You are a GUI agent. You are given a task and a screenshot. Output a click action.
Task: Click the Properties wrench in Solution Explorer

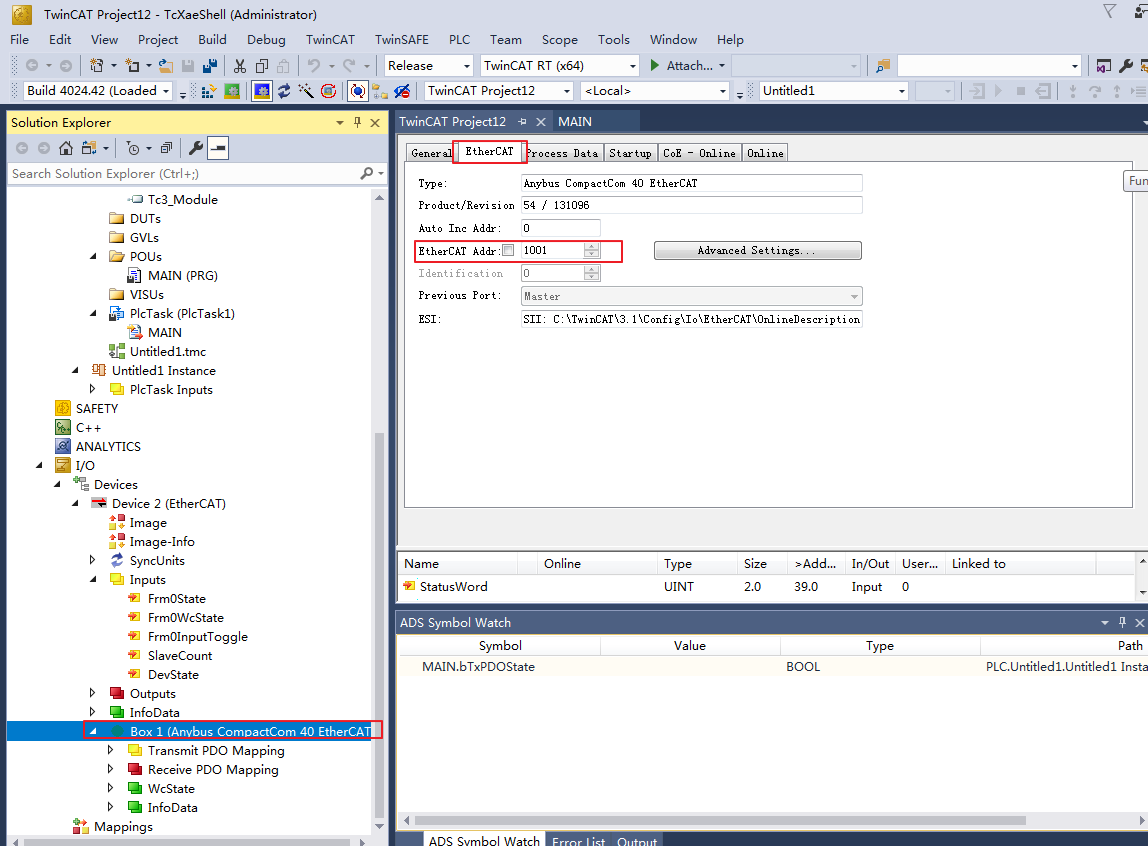(x=195, y=148)
